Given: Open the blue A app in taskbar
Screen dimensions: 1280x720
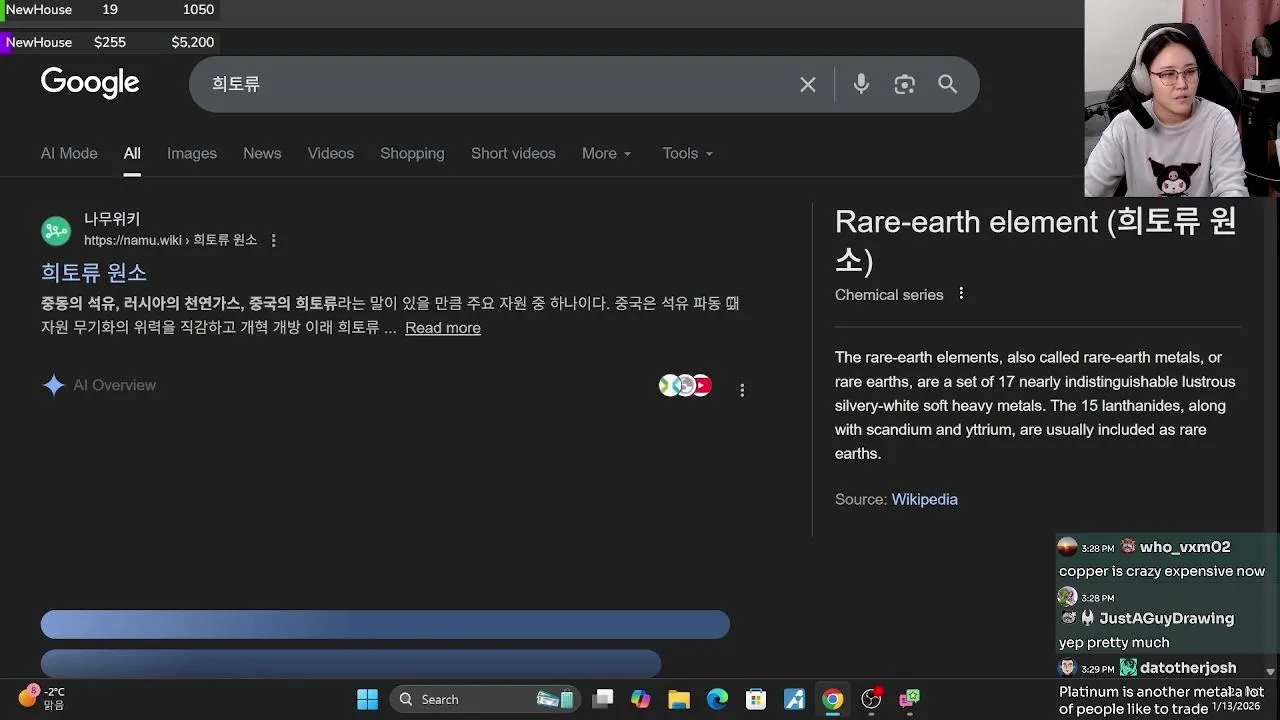Looking at the screenshot, I should (x=795, y=699).
